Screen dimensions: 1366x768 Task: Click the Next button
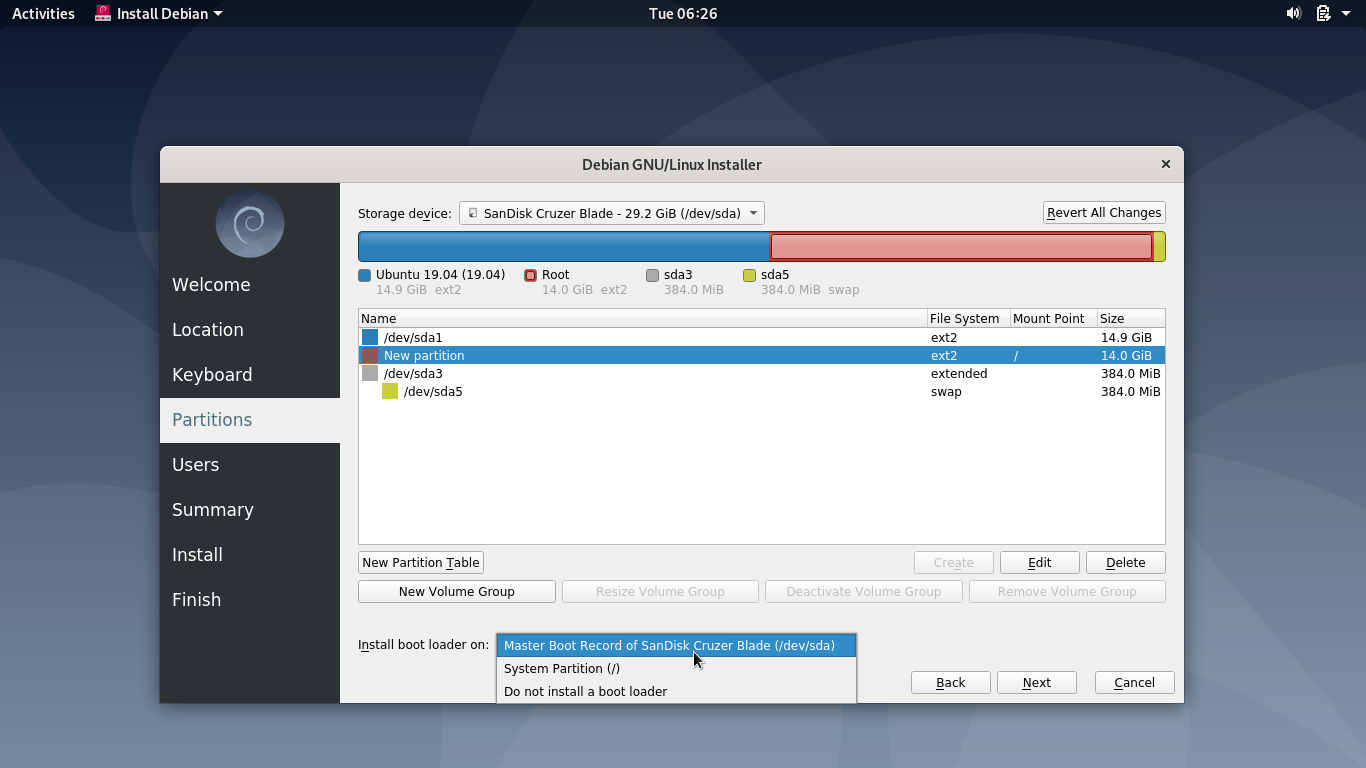tap(1037, 683)
